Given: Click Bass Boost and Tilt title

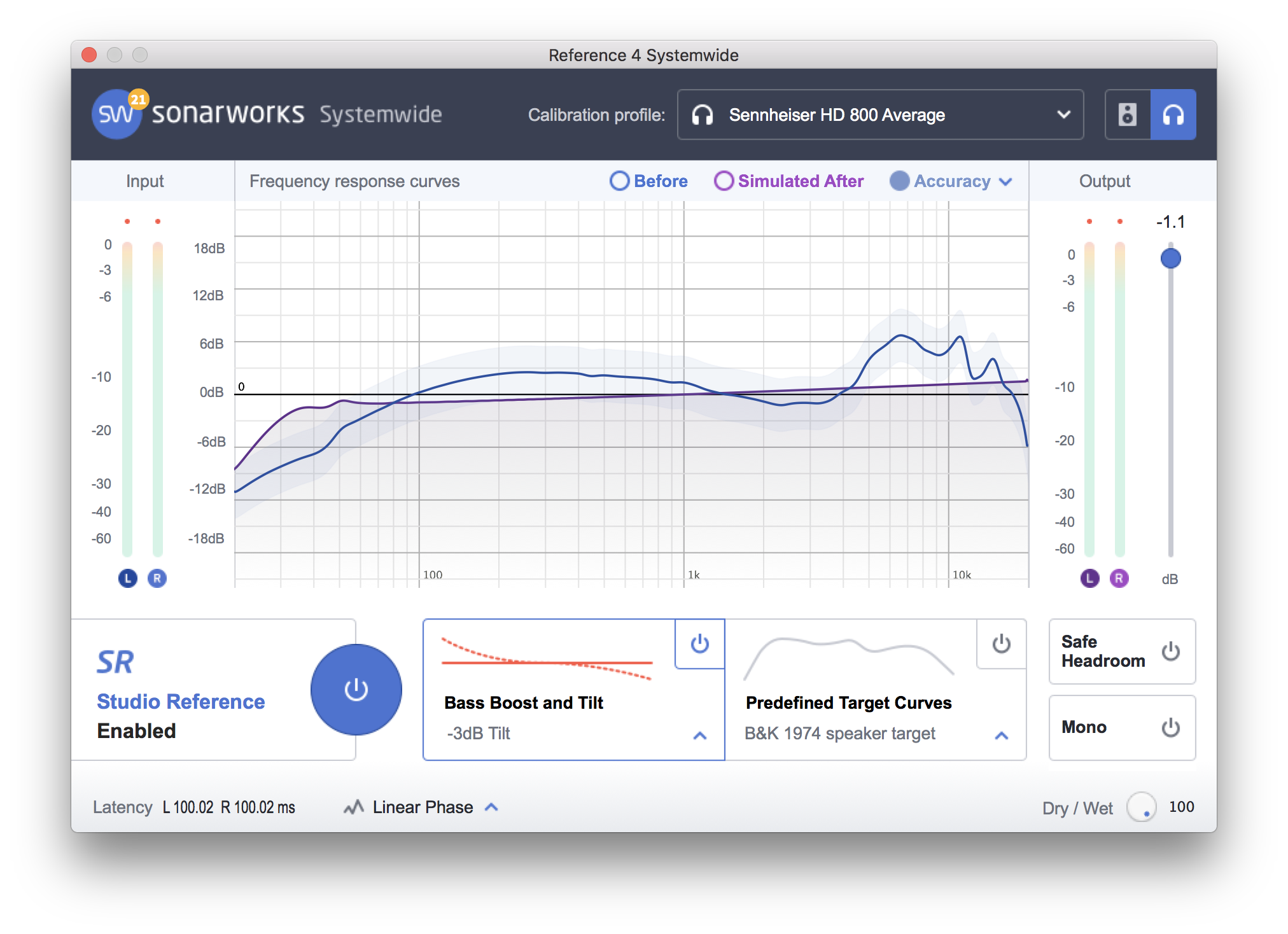Looking at the screenshot, I should 523,702.
